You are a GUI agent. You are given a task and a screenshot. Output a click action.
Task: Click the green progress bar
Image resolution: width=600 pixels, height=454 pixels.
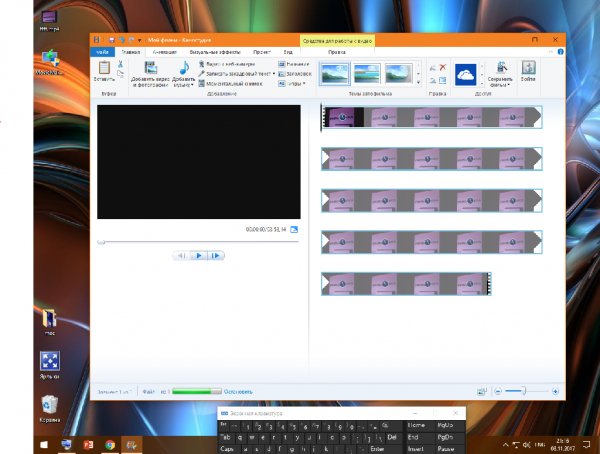click(197, 391)
